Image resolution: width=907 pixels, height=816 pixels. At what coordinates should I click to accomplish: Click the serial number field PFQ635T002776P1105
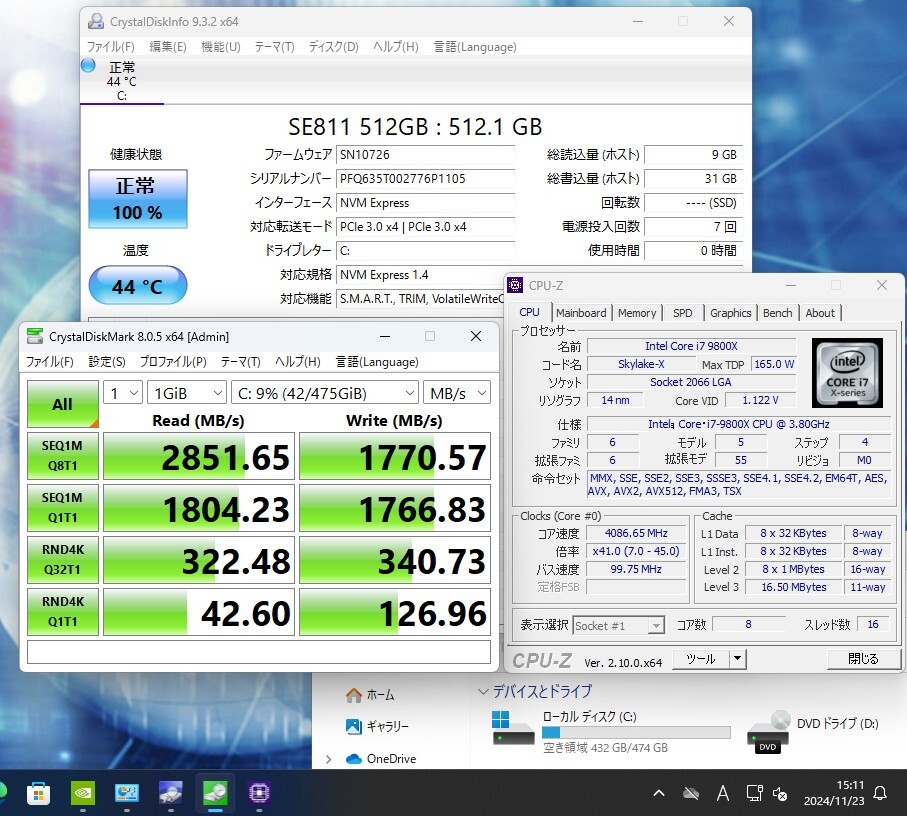(425, 179)
